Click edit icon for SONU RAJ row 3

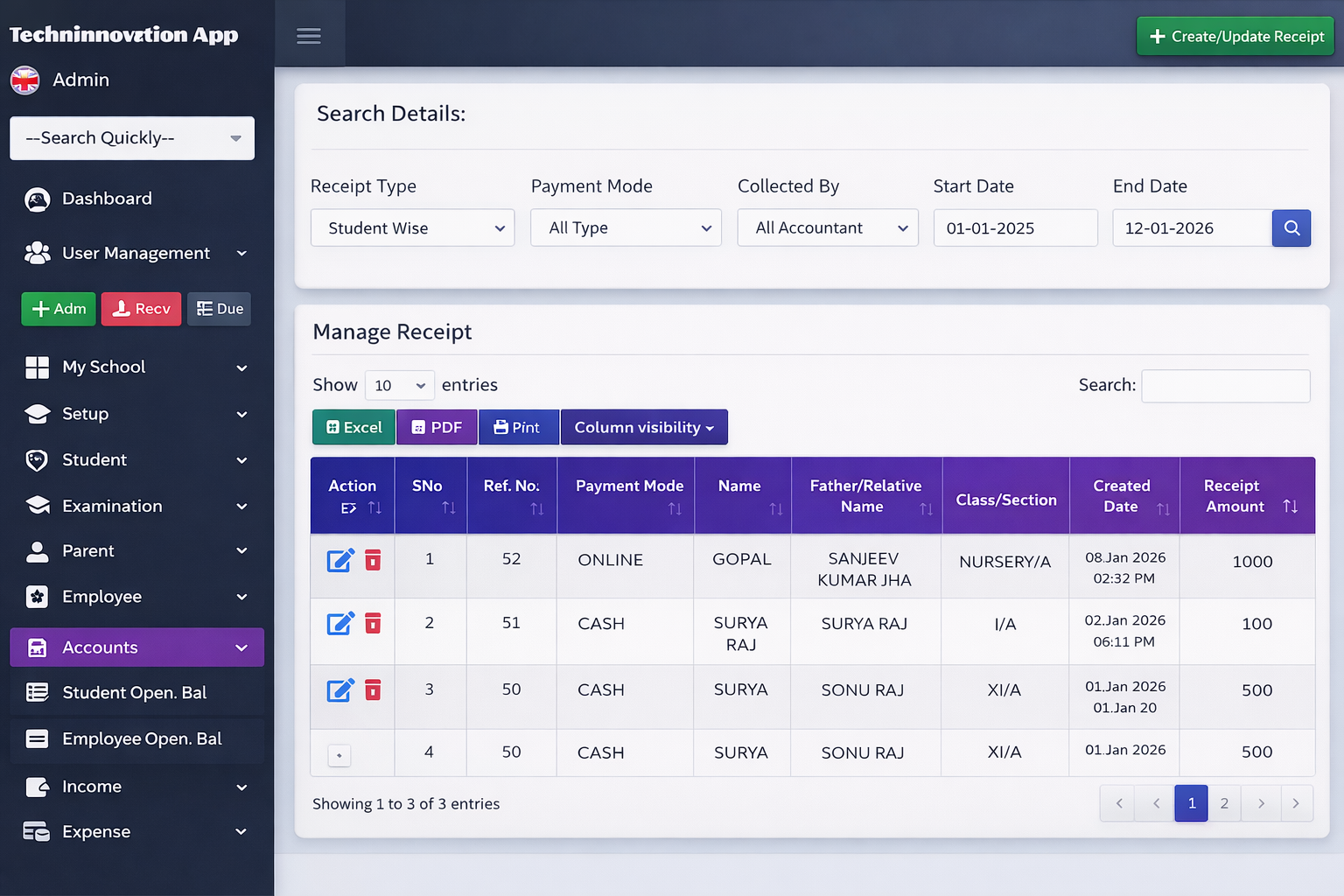pyautogui.click(x=339, y=690)
